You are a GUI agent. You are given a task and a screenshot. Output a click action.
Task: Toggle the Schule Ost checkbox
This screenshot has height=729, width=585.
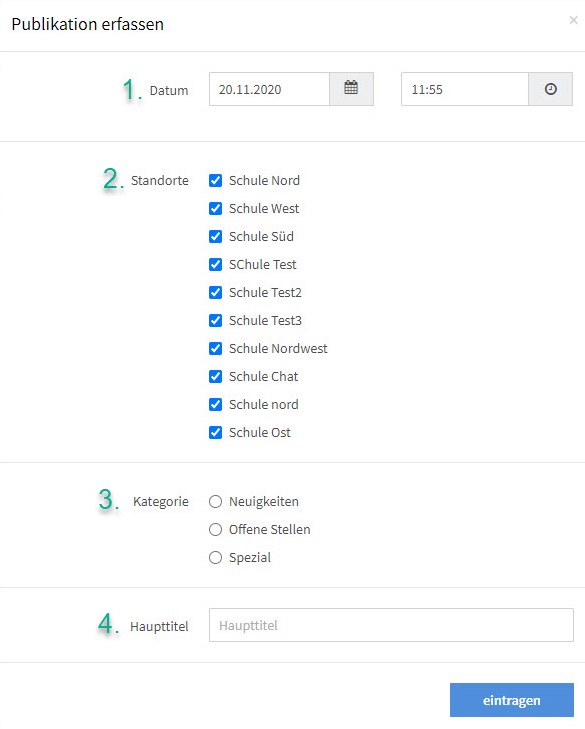point(215,432)
